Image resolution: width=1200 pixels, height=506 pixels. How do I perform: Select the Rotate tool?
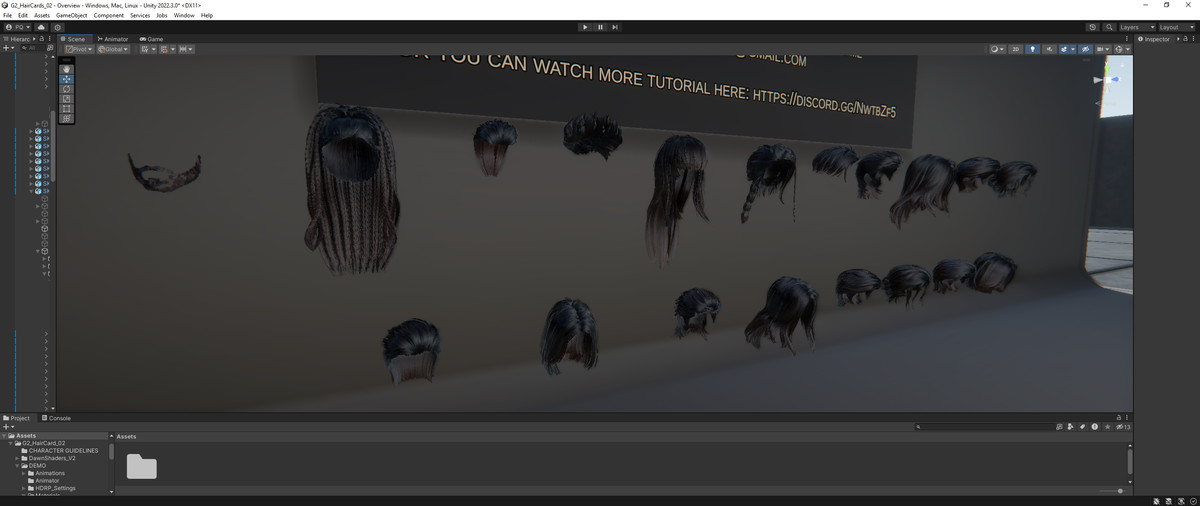coord(66,89)
